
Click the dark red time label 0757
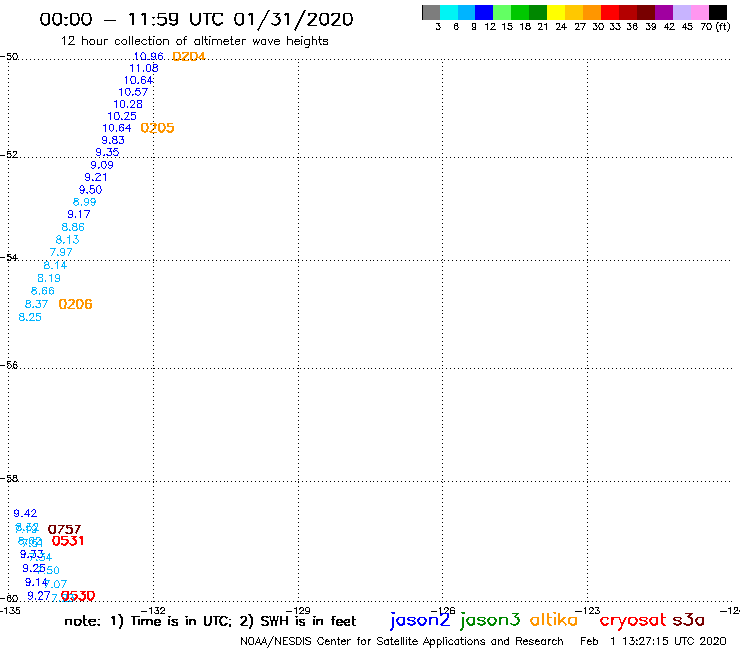click(64, 529)
